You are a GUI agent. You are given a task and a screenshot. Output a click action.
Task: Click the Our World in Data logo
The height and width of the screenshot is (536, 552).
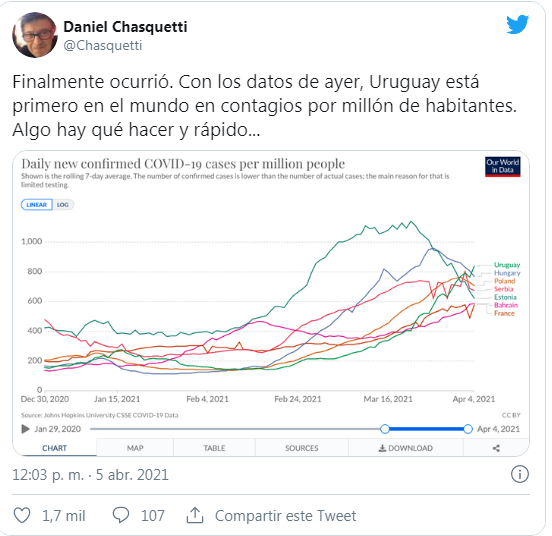click(x=502, y=166)
